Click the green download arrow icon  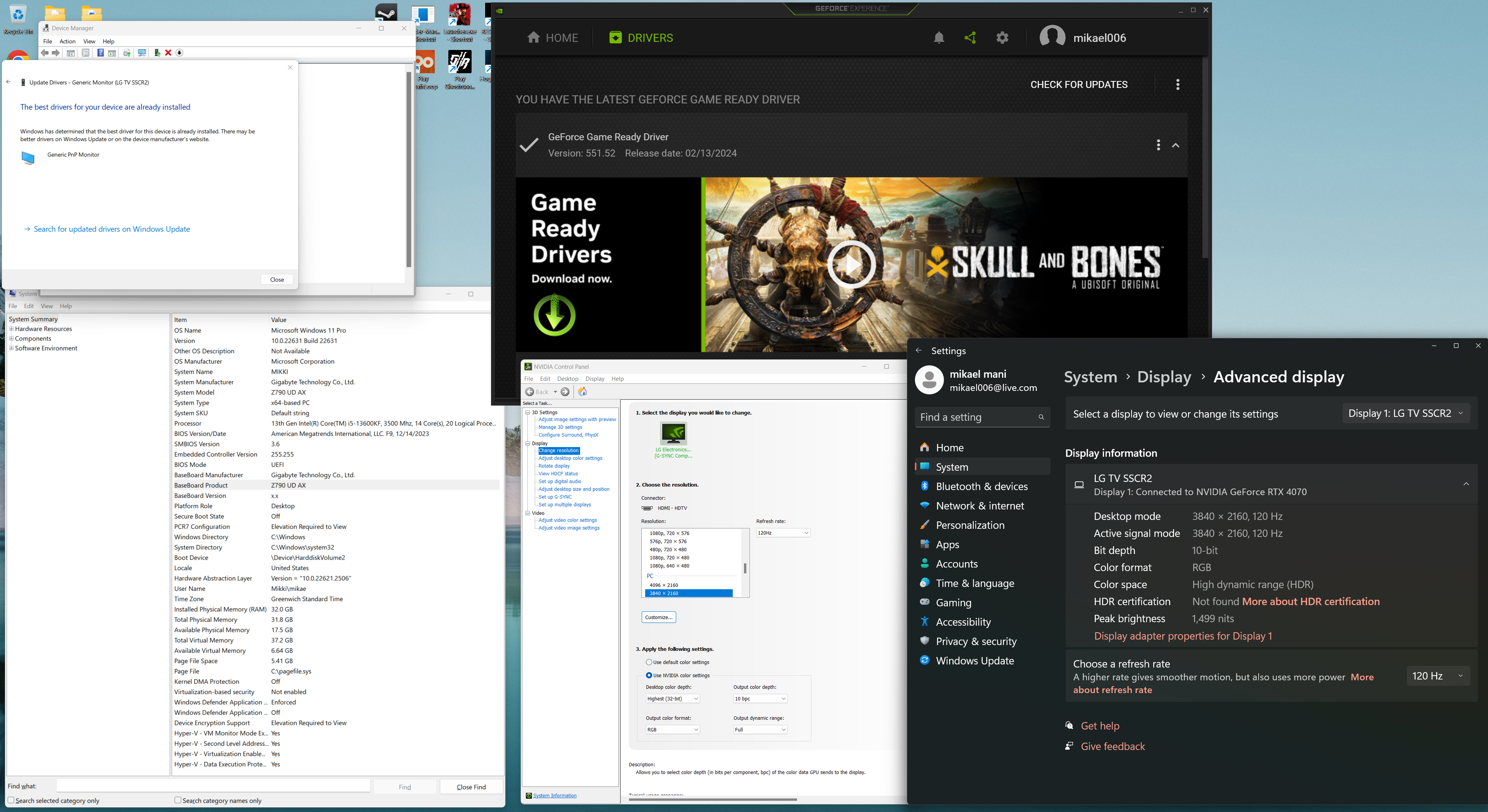(x=554, y=315)
